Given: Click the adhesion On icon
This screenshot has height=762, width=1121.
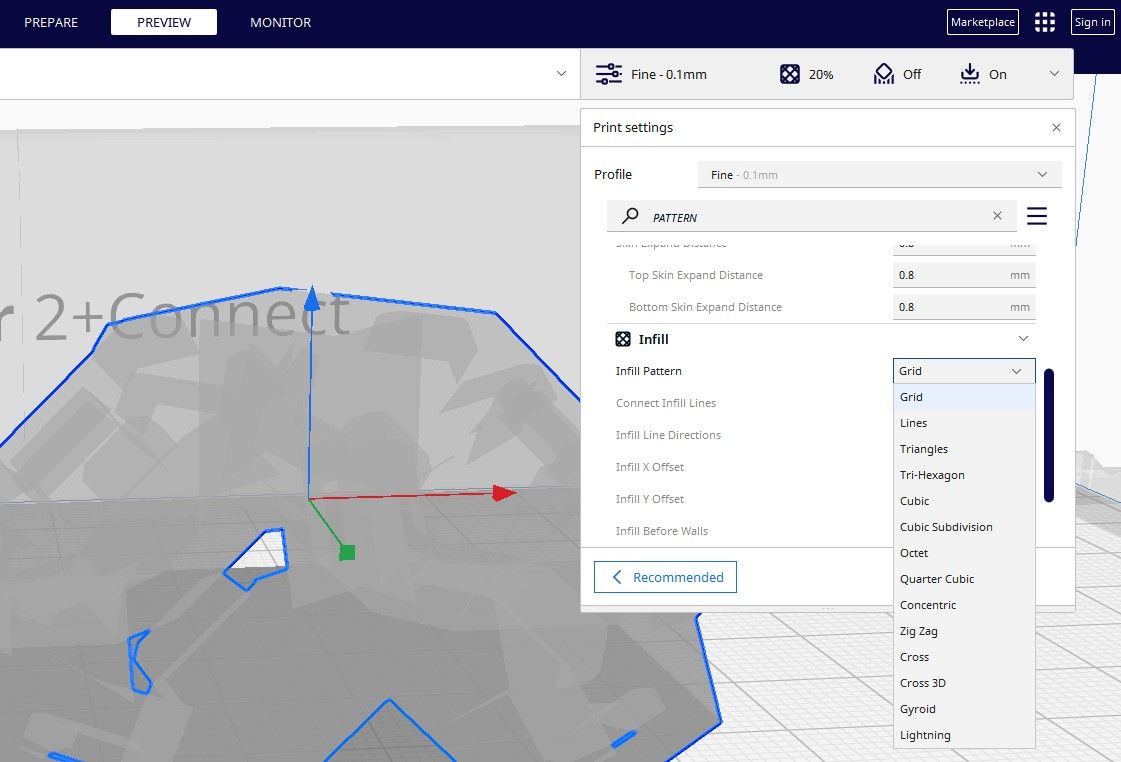Looking at the screenshot, I should (x=969, y=74).
